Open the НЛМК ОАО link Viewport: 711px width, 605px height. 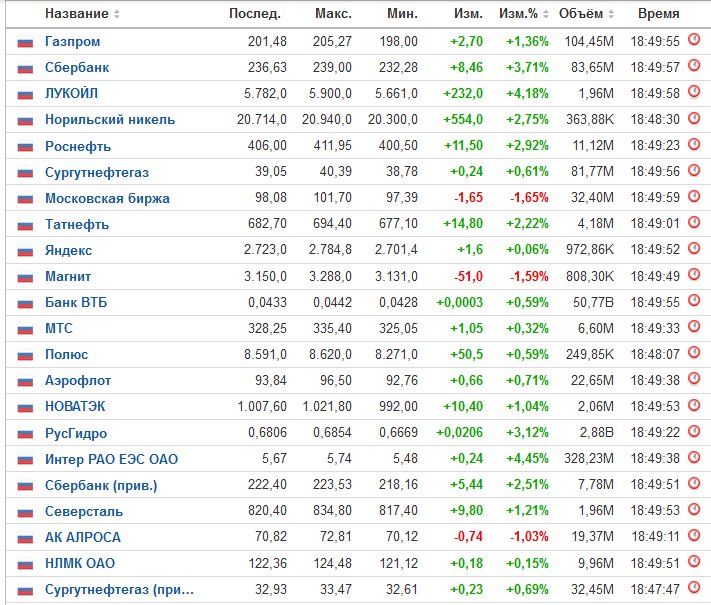[80, 563]
